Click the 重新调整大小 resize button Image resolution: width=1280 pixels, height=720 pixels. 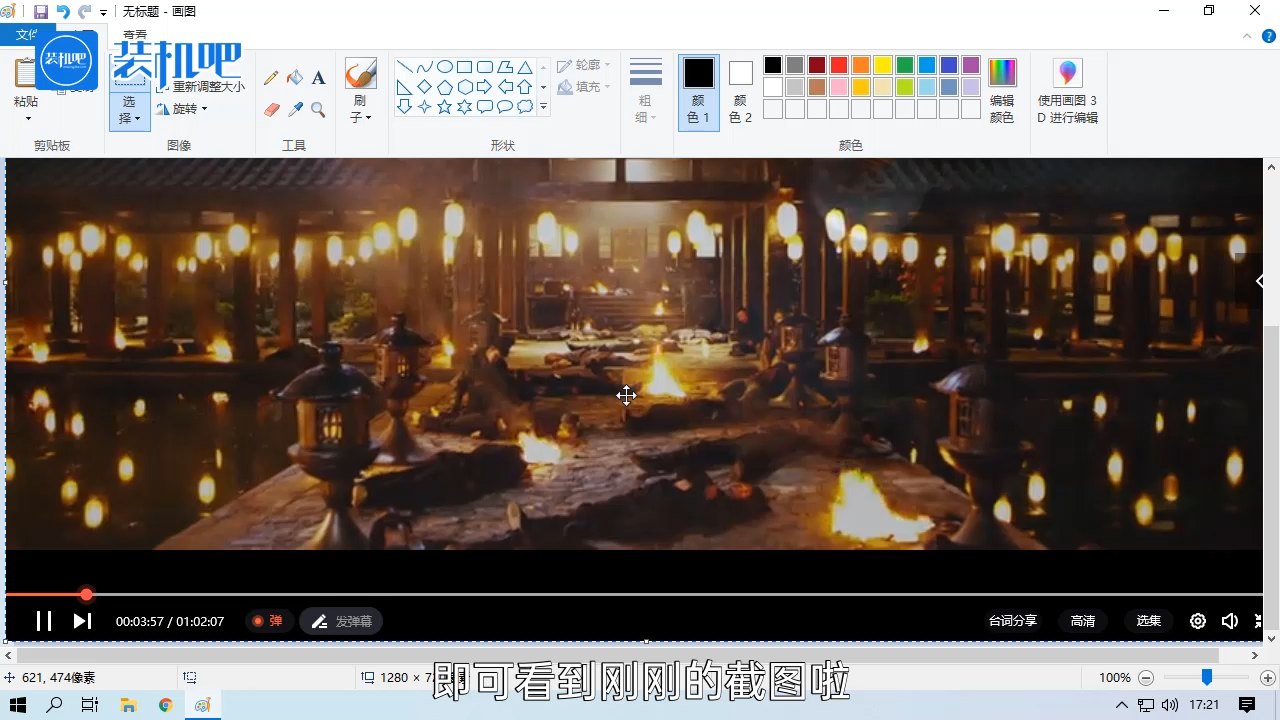pos(201,87)
